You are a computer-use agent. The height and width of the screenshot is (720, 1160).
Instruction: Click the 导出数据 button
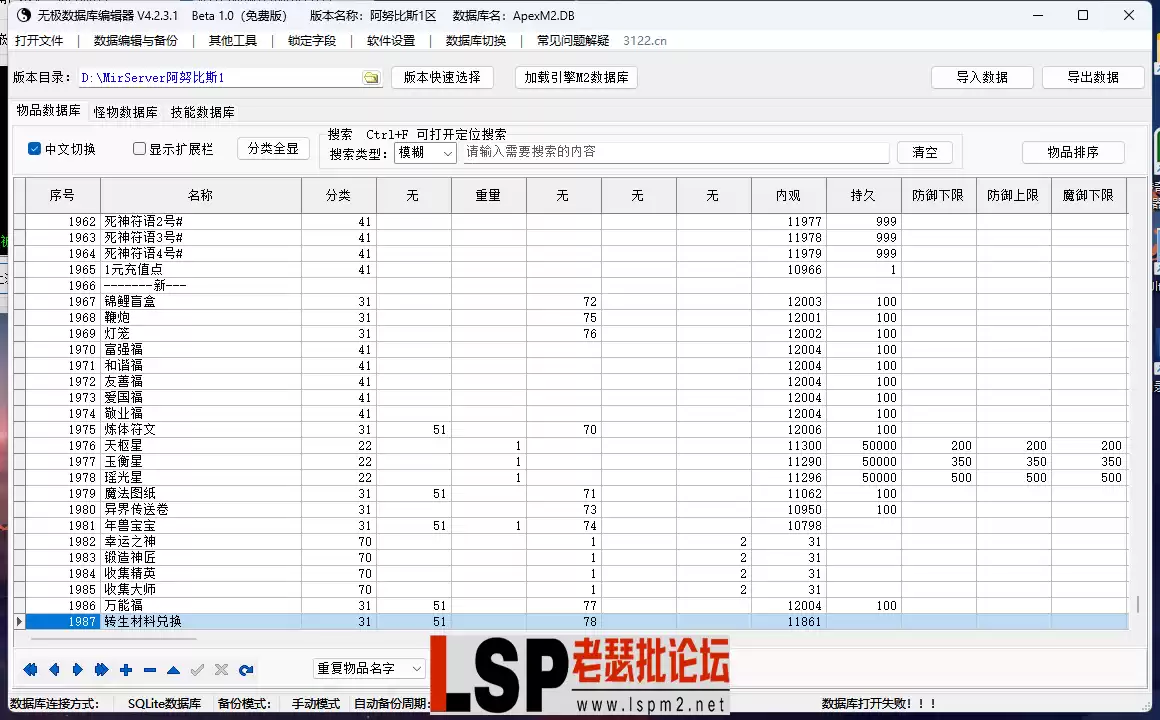coord(1093,76)
